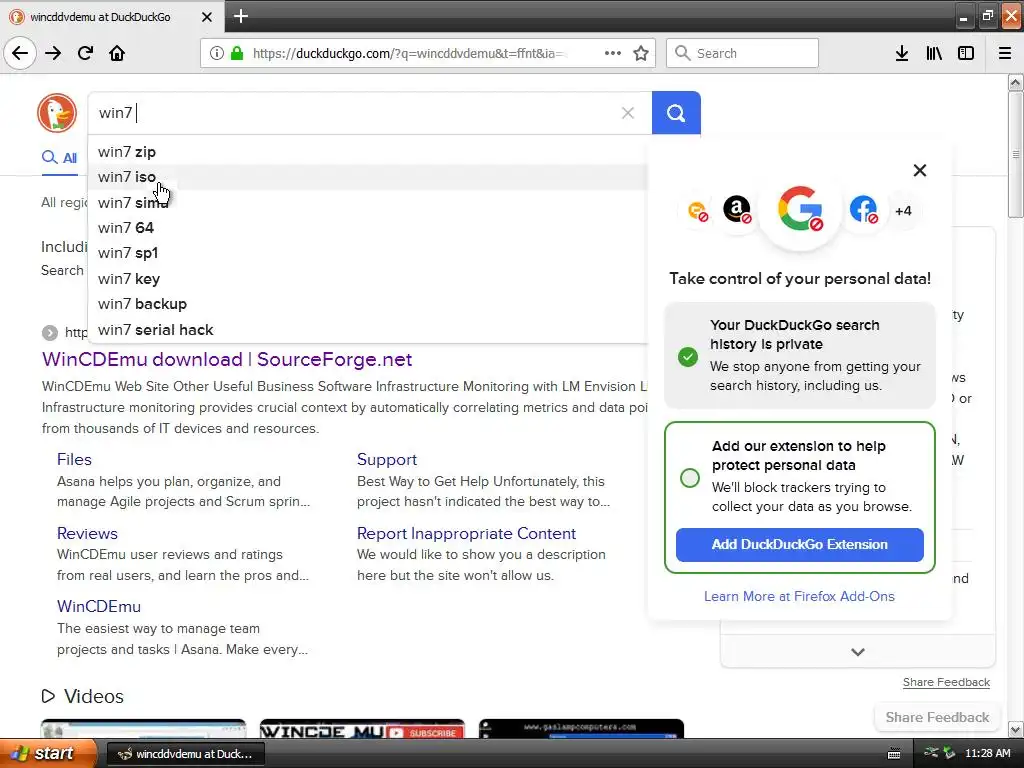Select suggestion win7 key
This screenshot has height=768, width=1024.
[x=368, y=279]
